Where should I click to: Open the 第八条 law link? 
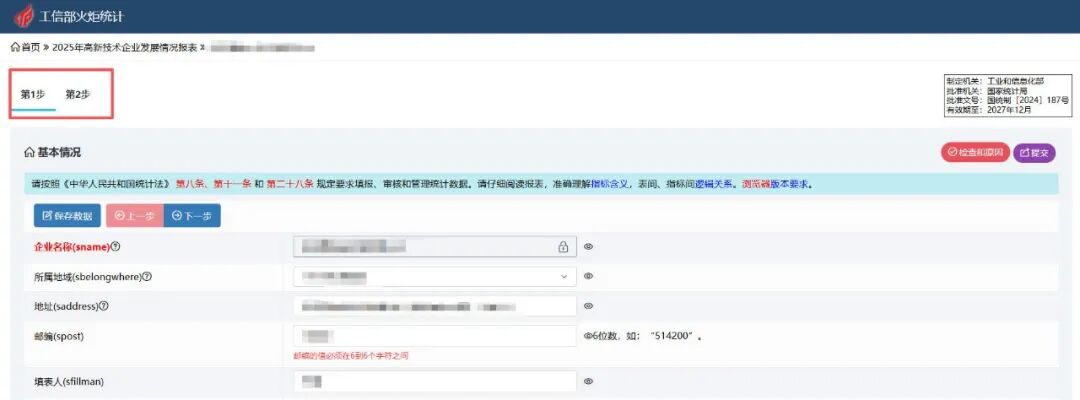[190, 185]
